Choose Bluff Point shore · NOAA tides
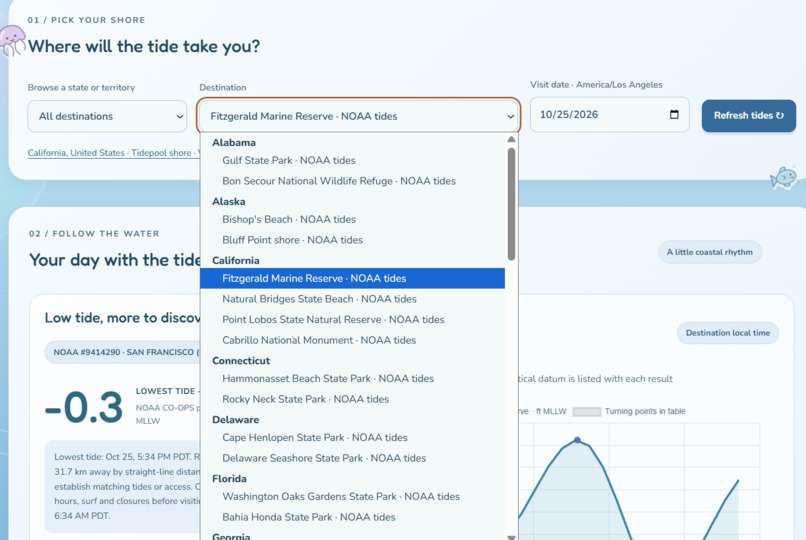Viewport: 806px width, 540px height. pos(352,240)
